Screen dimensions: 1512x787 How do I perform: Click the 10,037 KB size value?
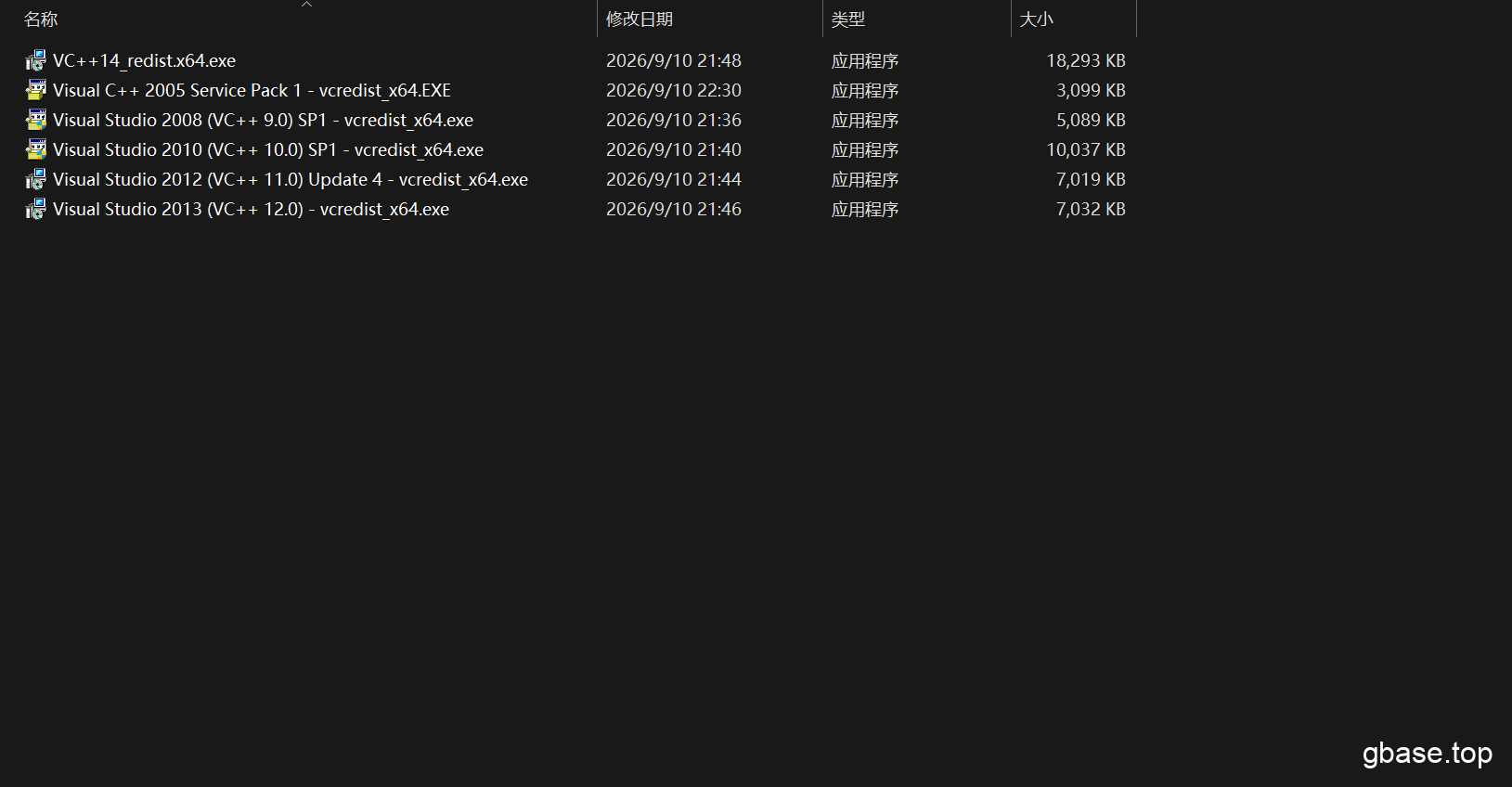pos(1086,149)
